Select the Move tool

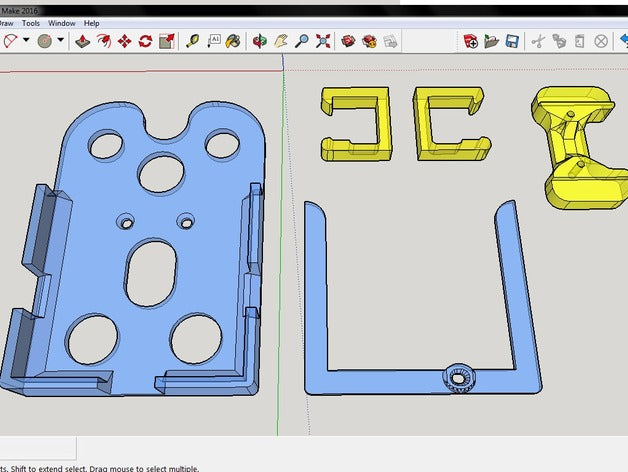(x=125, y=41)
